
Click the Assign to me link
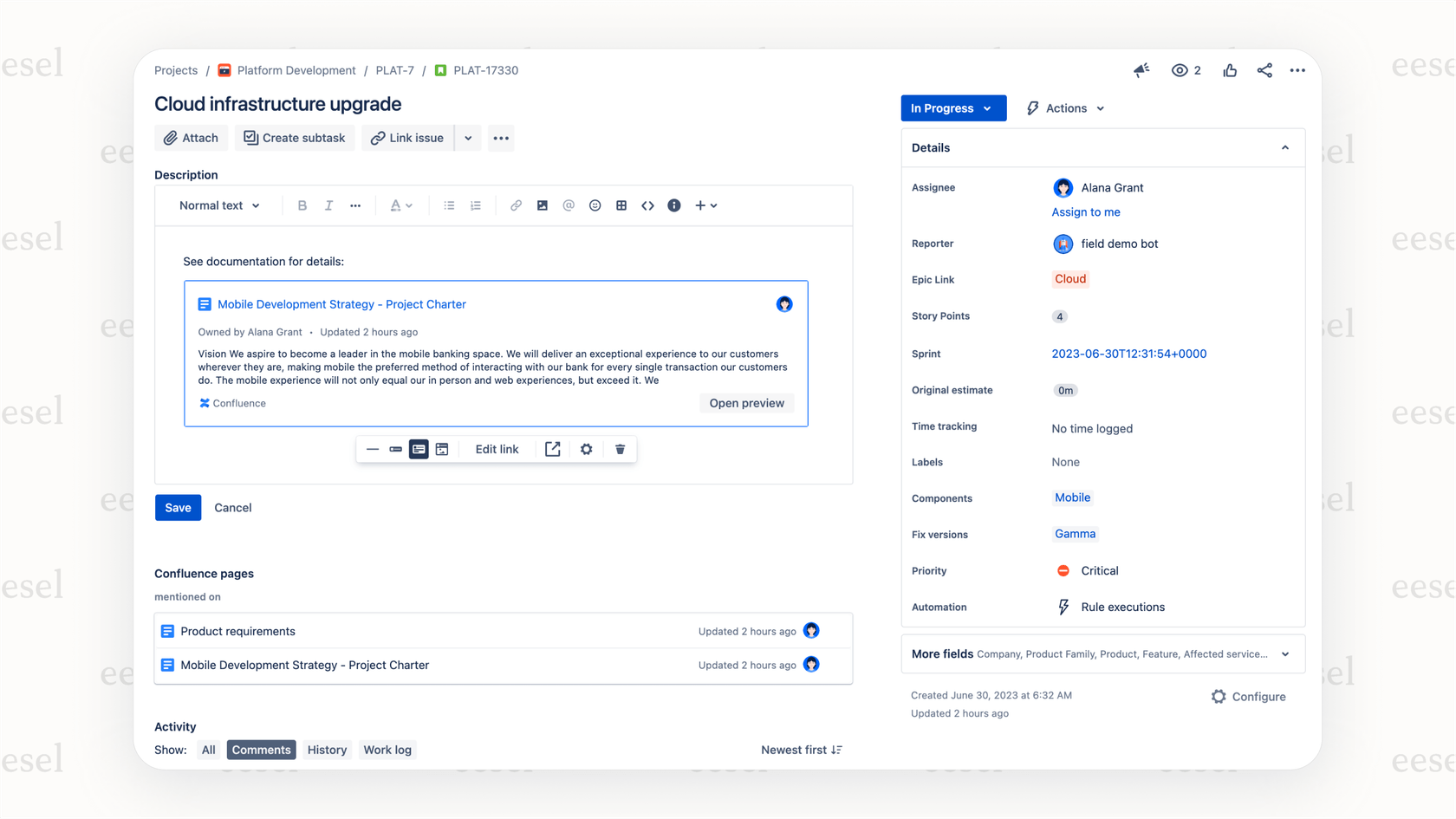[x=1086, y=211]
